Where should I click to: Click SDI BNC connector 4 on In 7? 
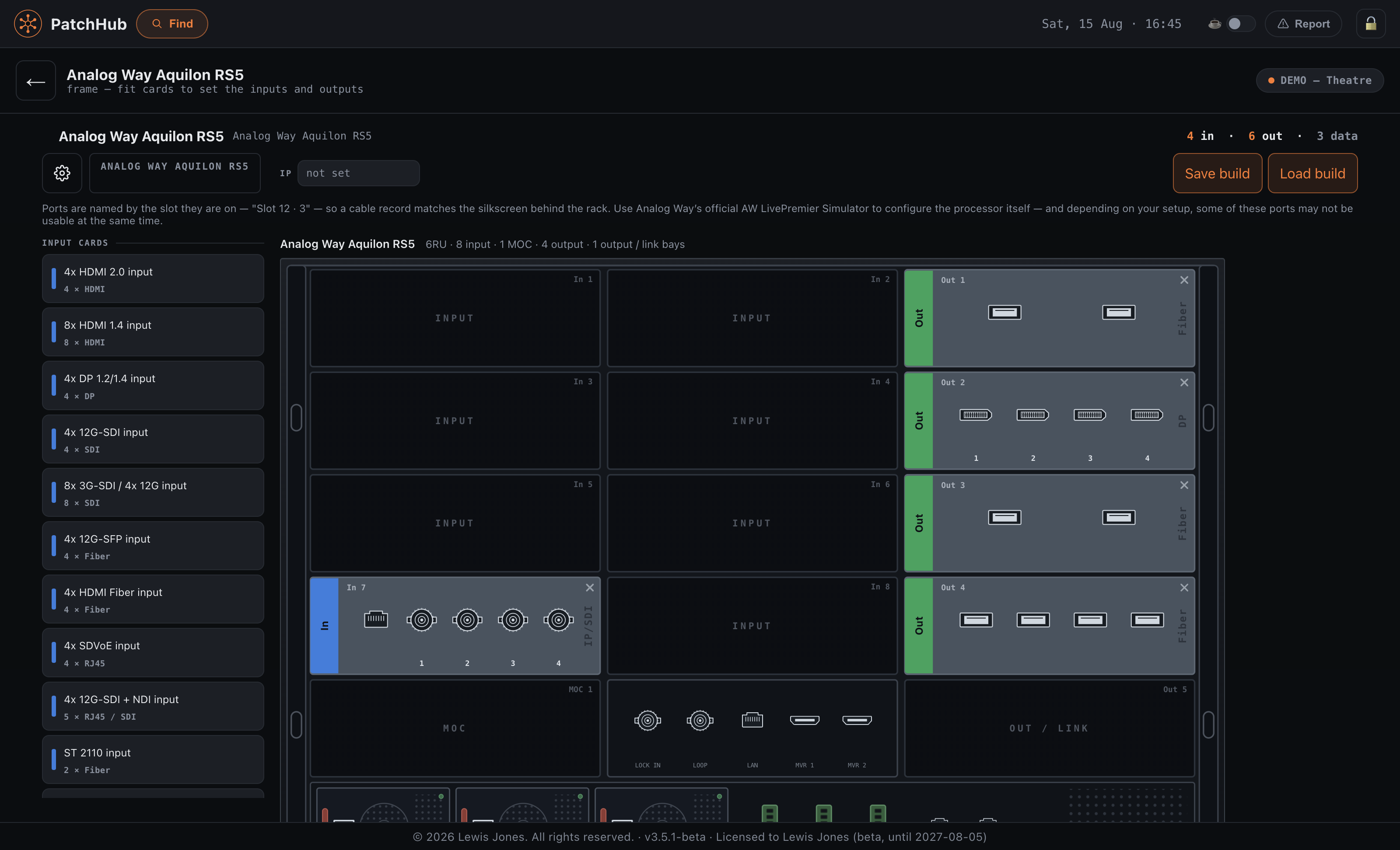pos(559,620)
